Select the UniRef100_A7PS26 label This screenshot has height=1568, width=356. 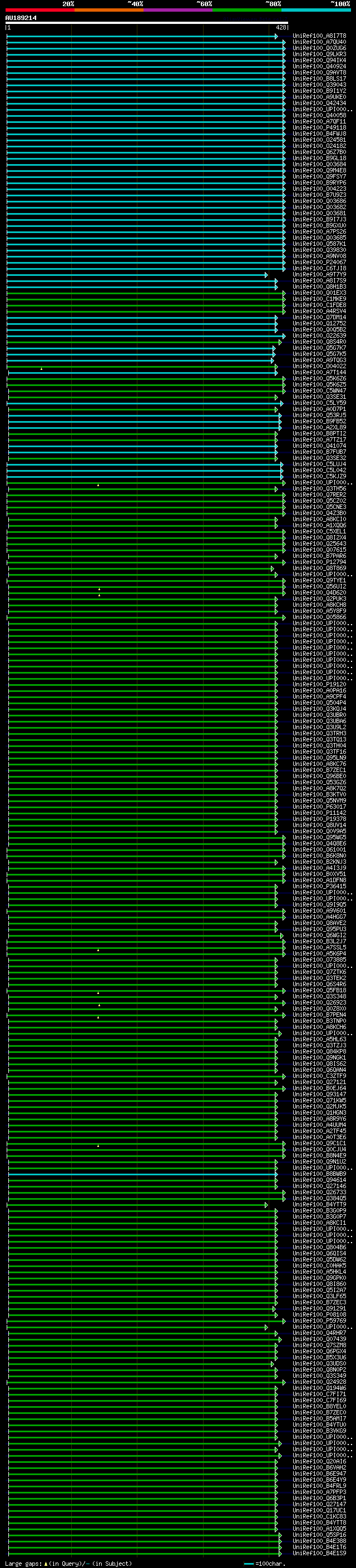click(x=319, y=231)
